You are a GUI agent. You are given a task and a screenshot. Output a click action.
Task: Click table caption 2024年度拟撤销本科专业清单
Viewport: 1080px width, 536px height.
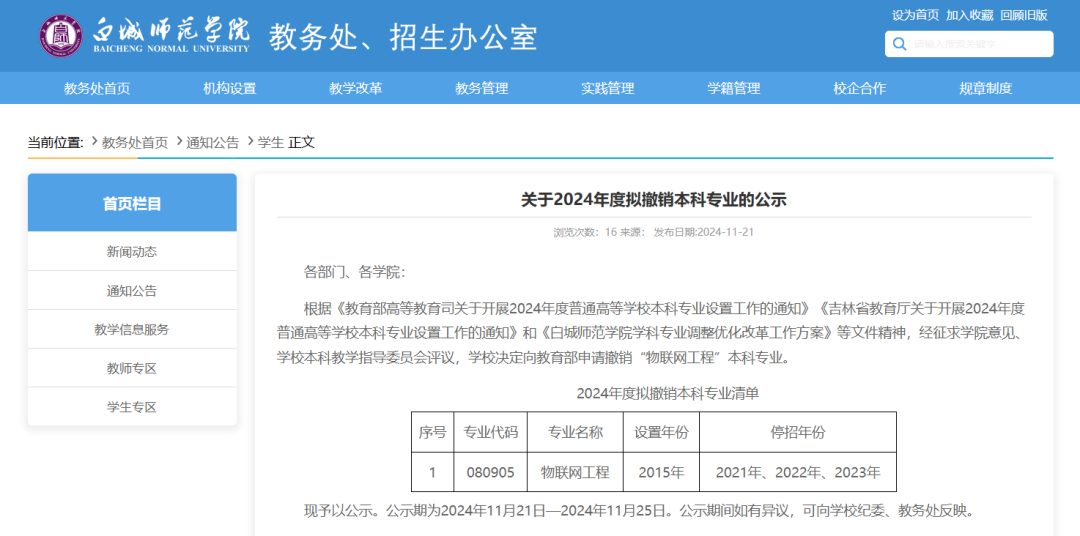tap(667, 394)
